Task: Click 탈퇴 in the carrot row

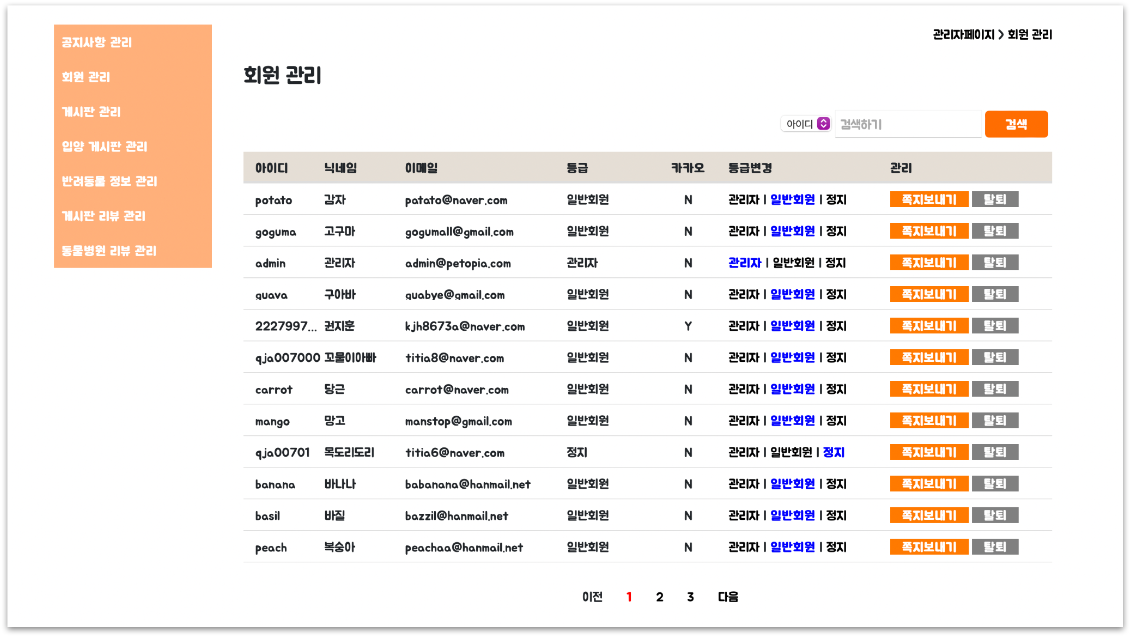Action: click(995, 389)
